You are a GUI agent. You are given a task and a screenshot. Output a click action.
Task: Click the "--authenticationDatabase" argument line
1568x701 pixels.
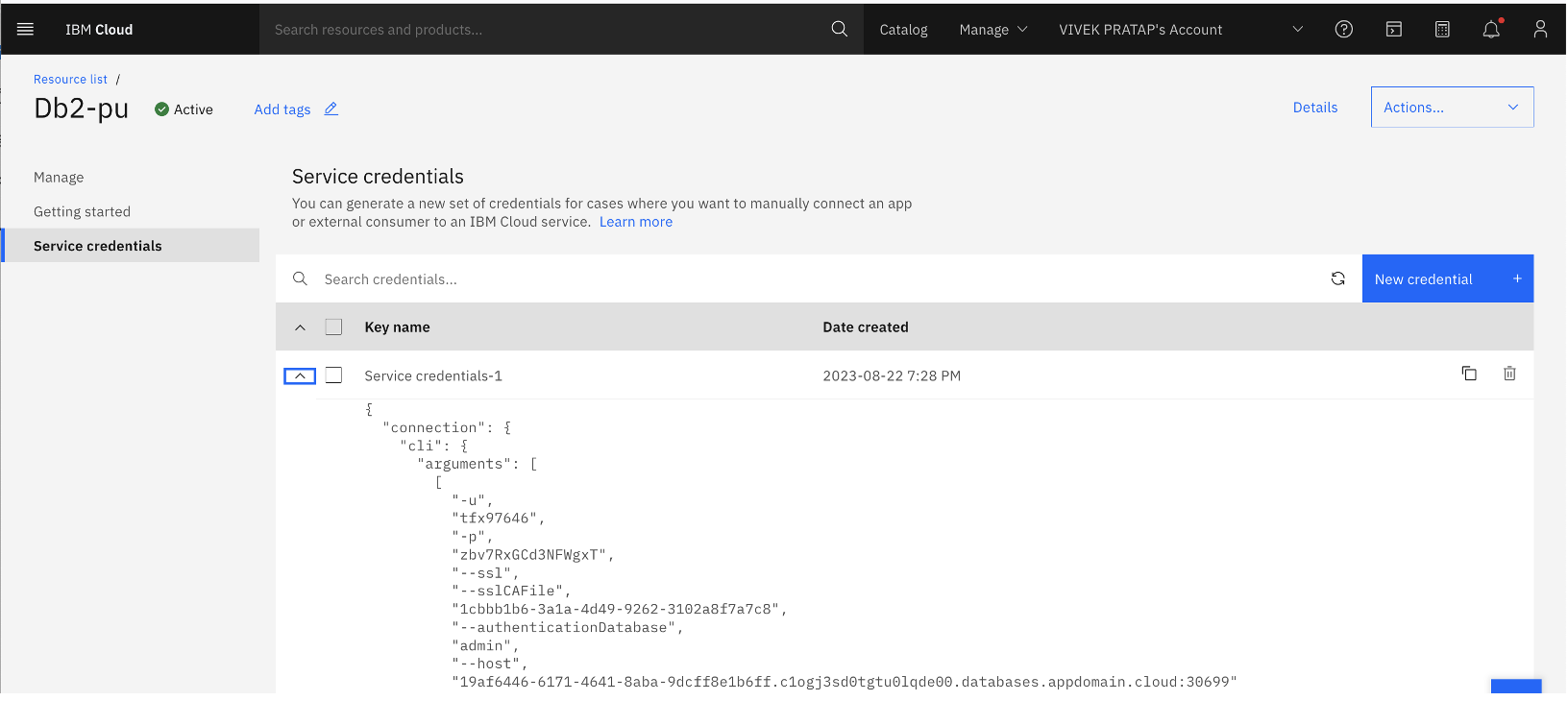568,628
